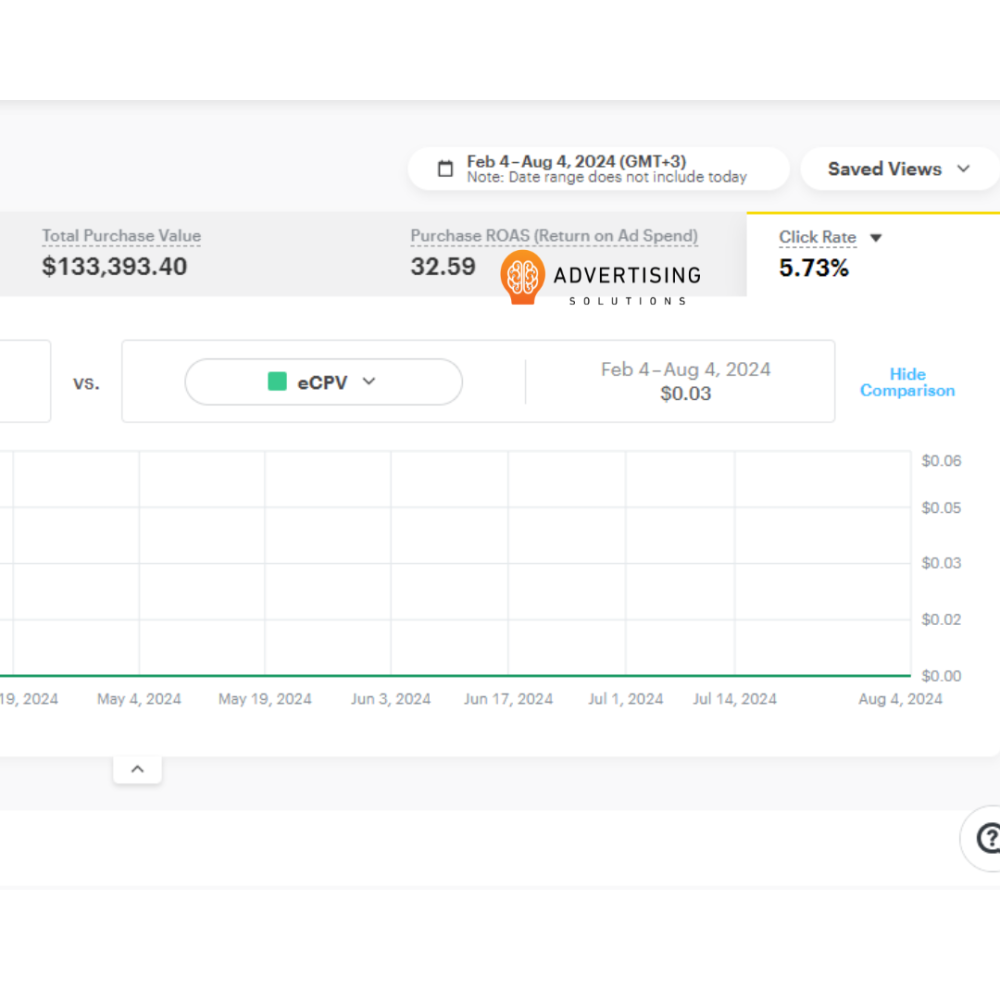The image size is (1000, 1000).
Task: Click the Click Rate metric label
Action: point(817,238)
